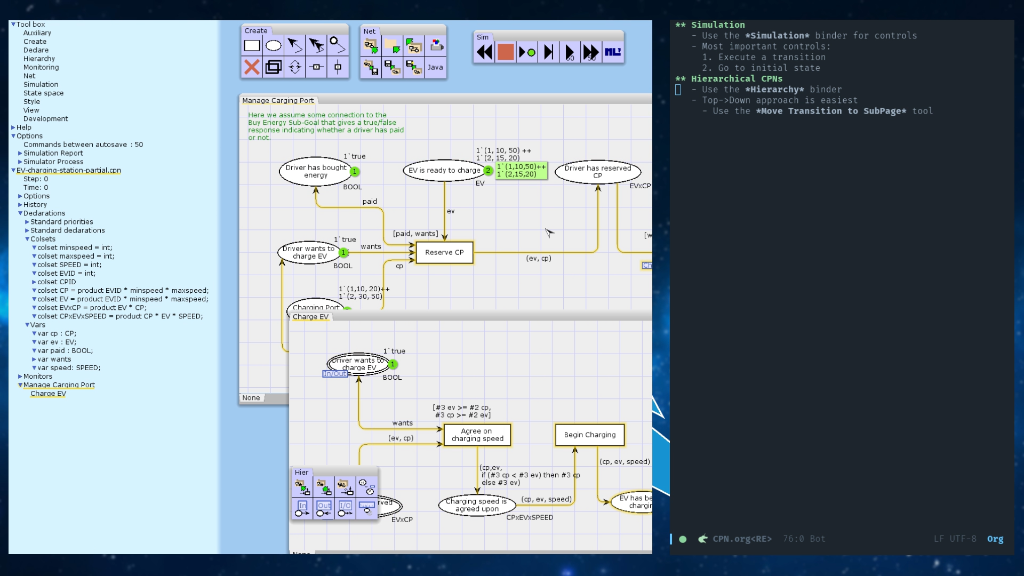Click the orange stop simulation button
The height and width of the screenshot is (576, 1024).
[505, 52]
